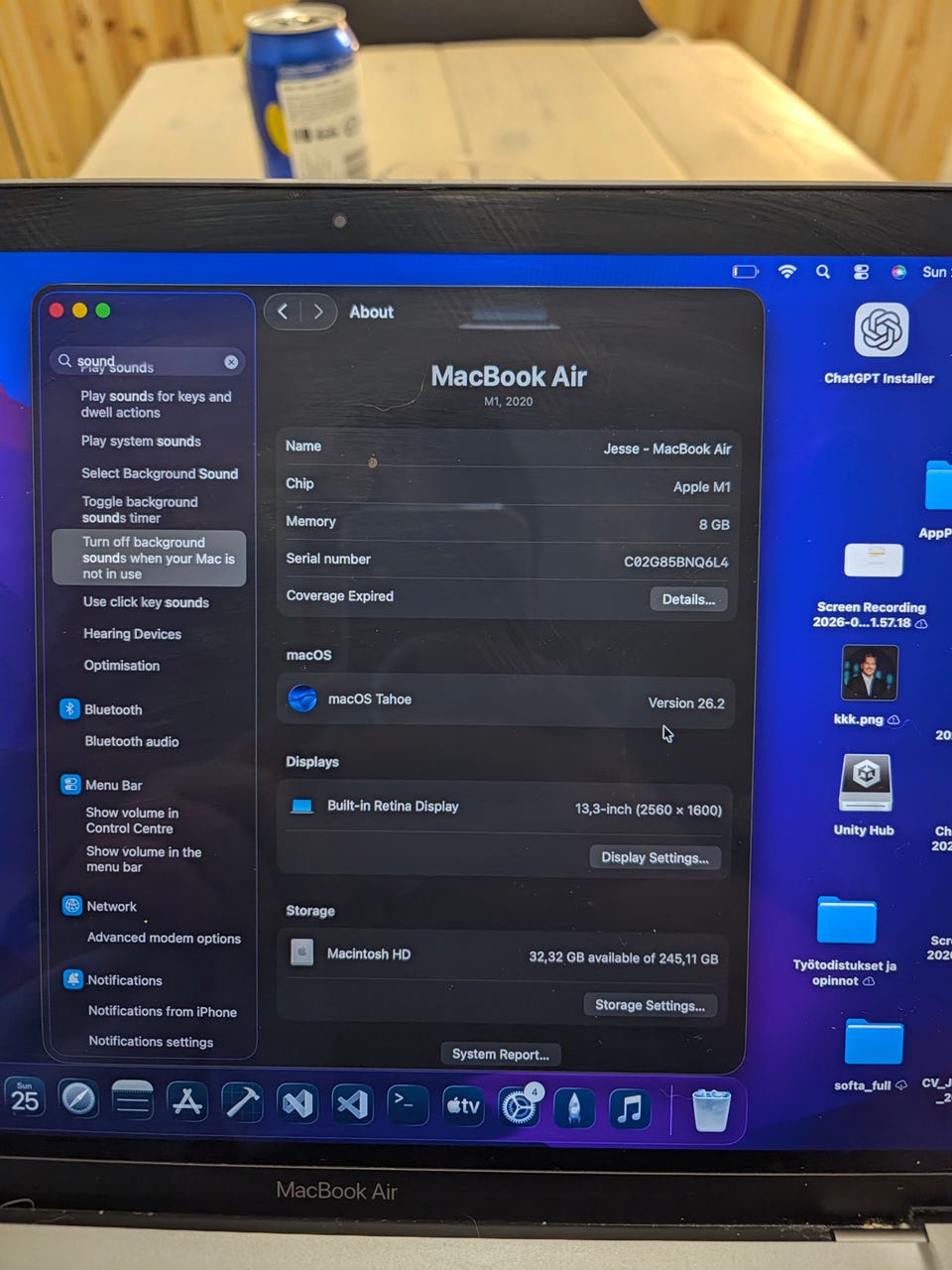Open Advanced modem options result

(164, 938)
